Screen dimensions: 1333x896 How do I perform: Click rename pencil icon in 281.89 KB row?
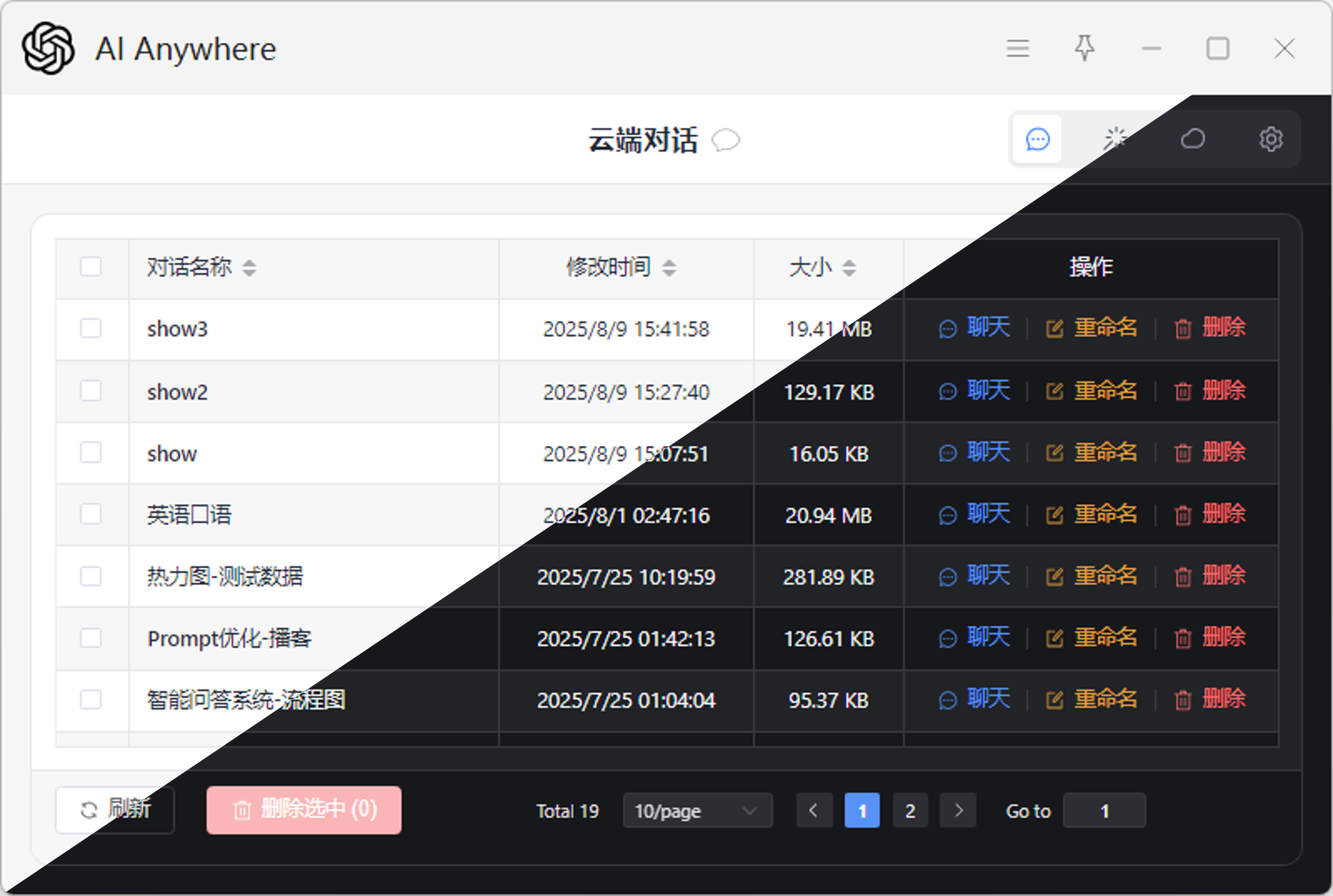click(x=1055, y=577)
